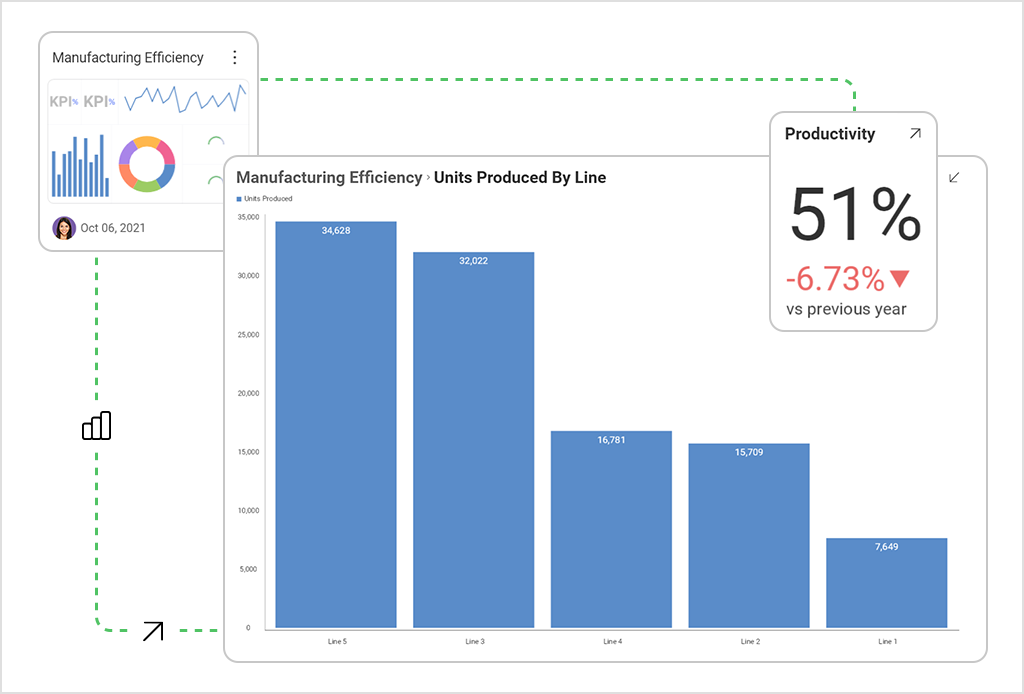The image size is (1024, 694).
Task: Click the collapse arrow on Units Produced By Line chart
Action: pos(954,176)
